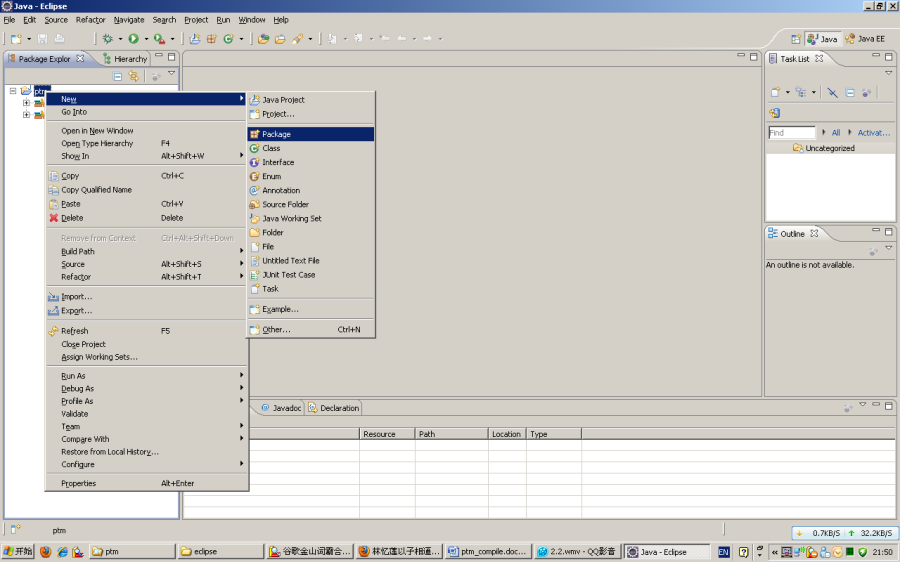This screenshot has width=900, height=562.
Task: Click the Debug toolbar icon
Action: pos(107,38)
